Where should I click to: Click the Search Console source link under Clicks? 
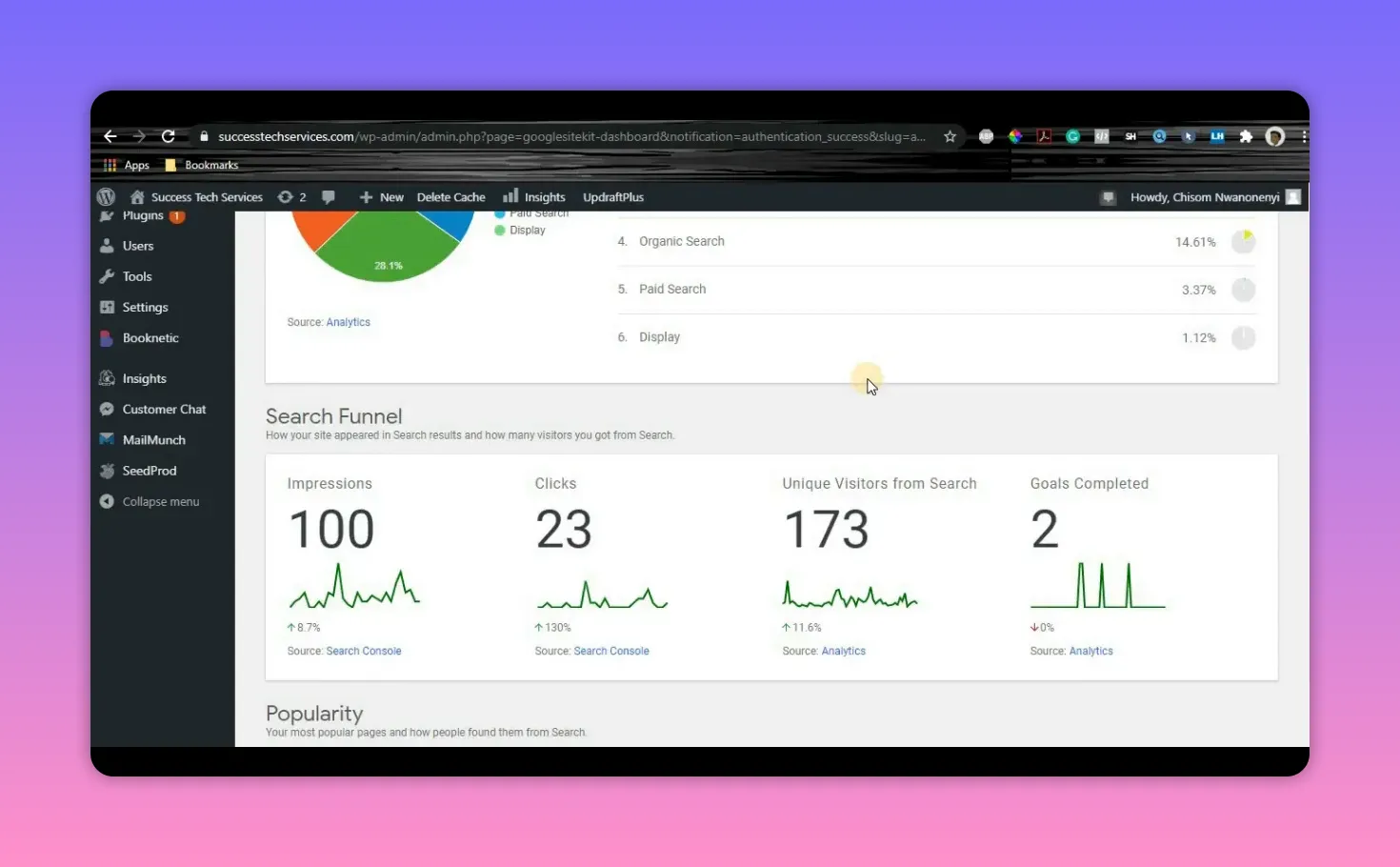(611, 651)
